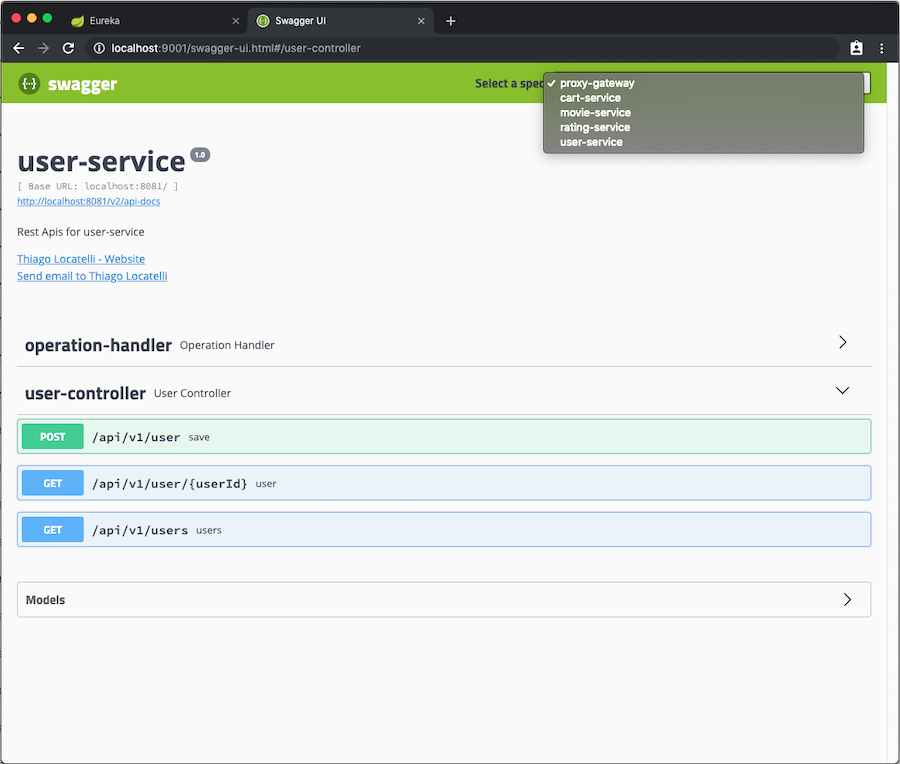Click the macOS yellow minimize window button

pos(32,18)
